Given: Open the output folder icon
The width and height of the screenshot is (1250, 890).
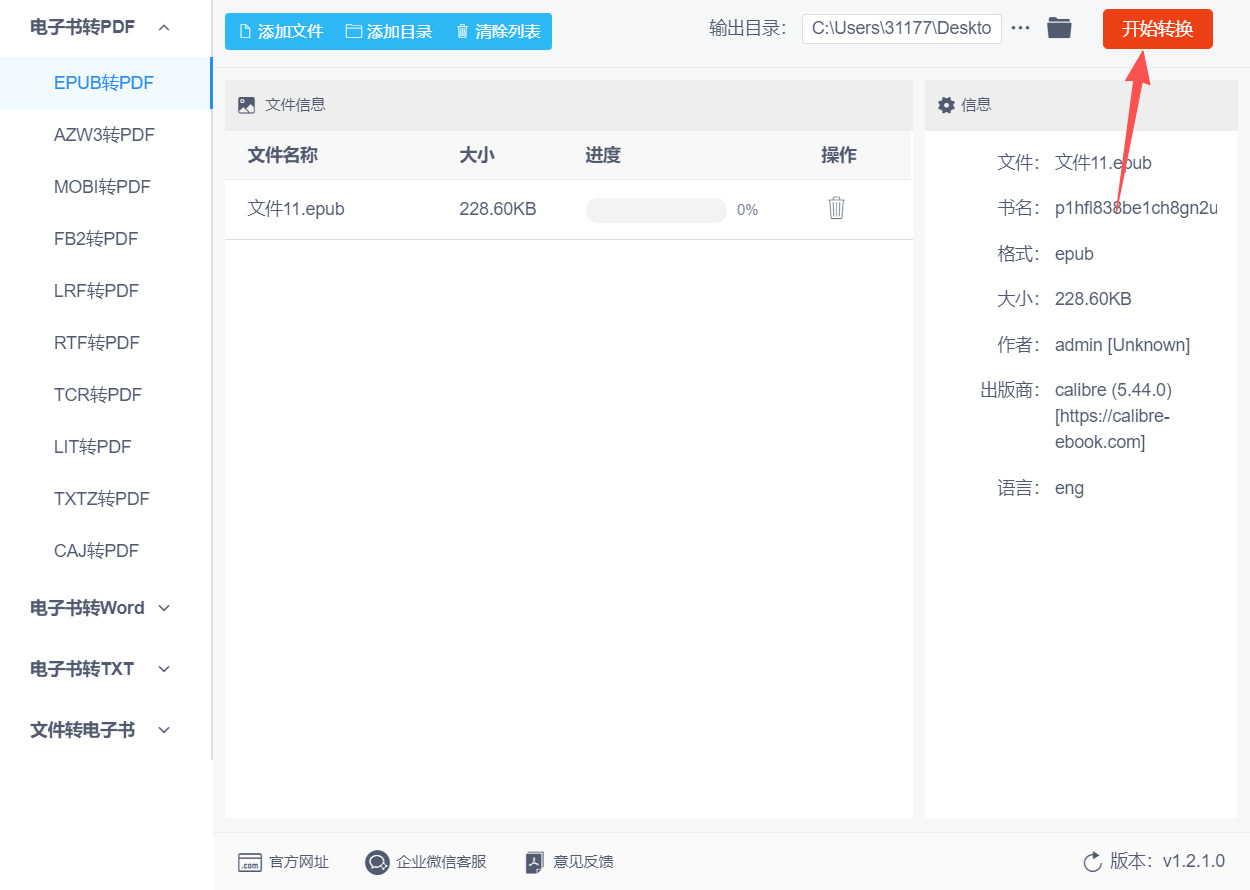Looking at the screenshot, I should [x=1059, y=28].
